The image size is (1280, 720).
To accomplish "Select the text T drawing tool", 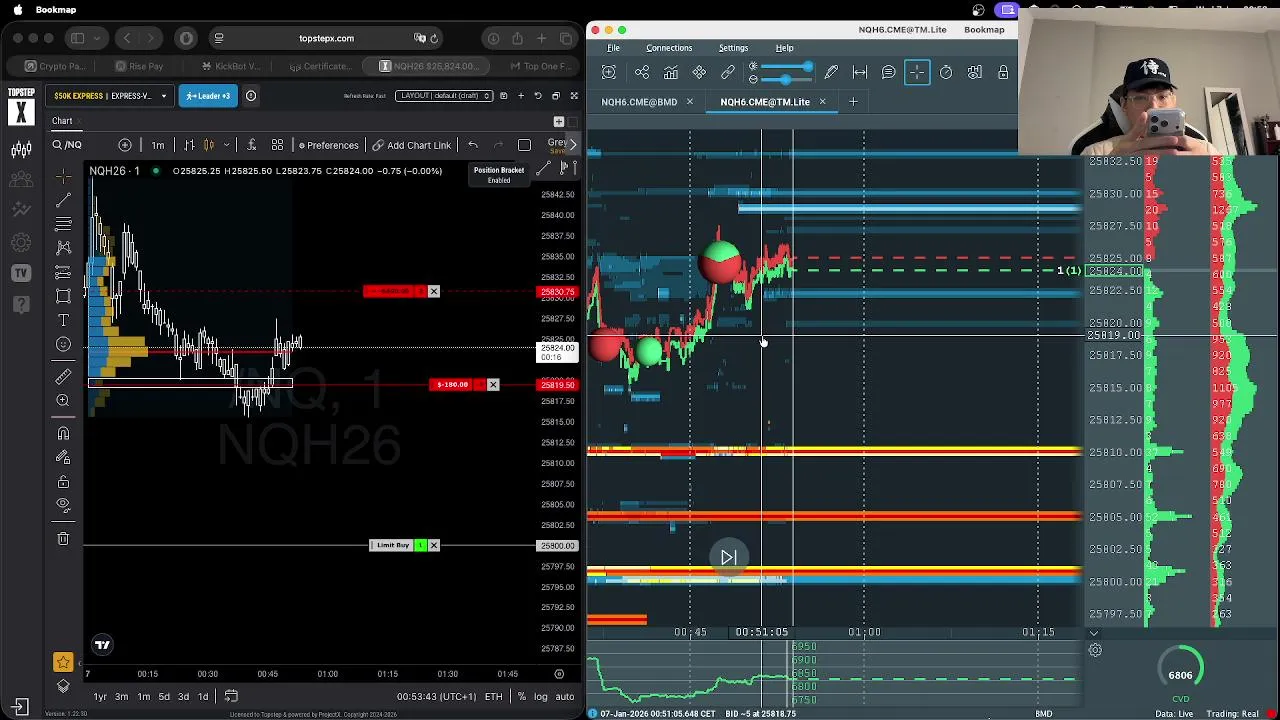I will pyautogui.click(x=63, y=320).
